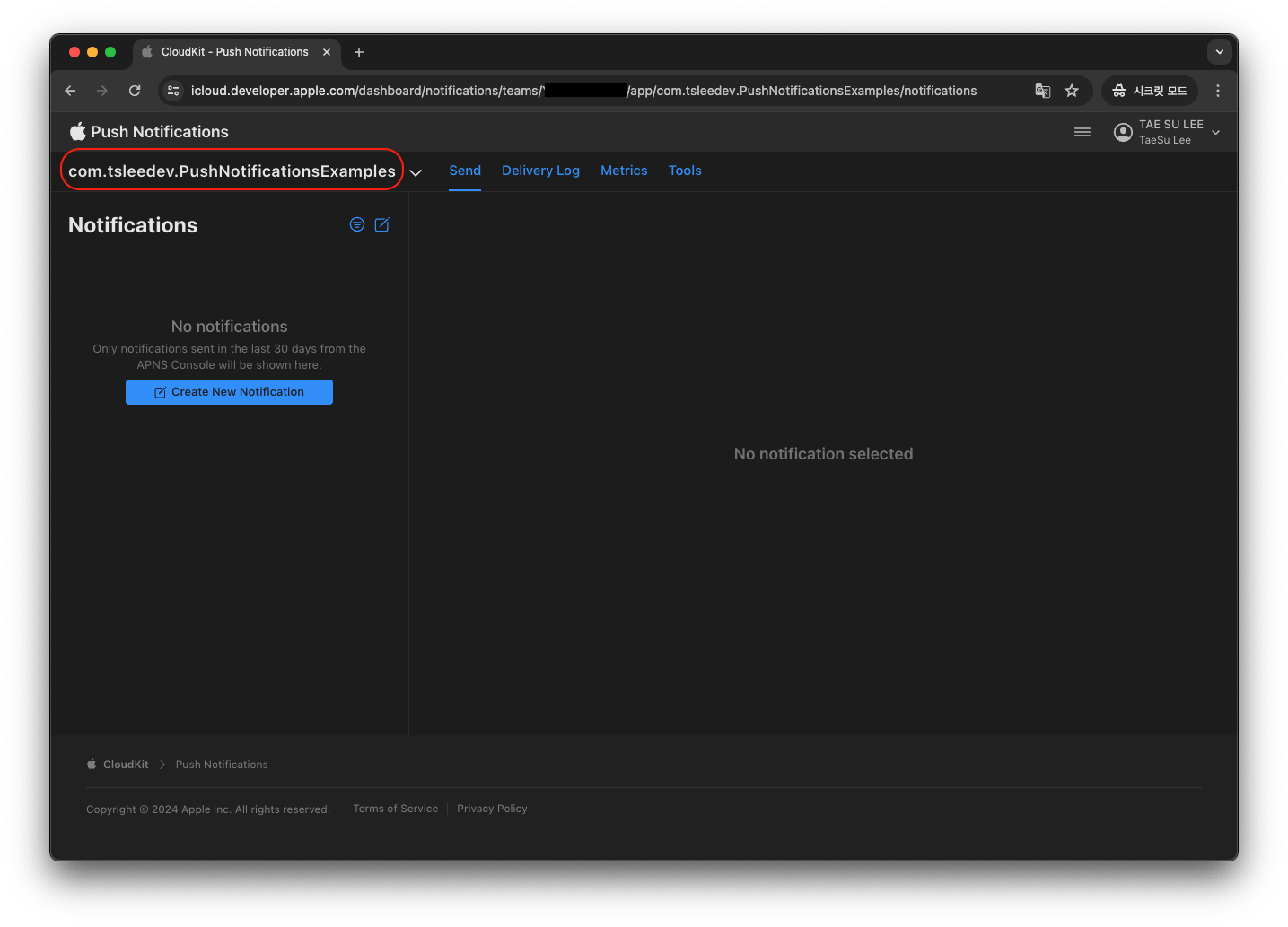Click the Notifications panel heading
The image size is (1288, 927).
(133, 225)
